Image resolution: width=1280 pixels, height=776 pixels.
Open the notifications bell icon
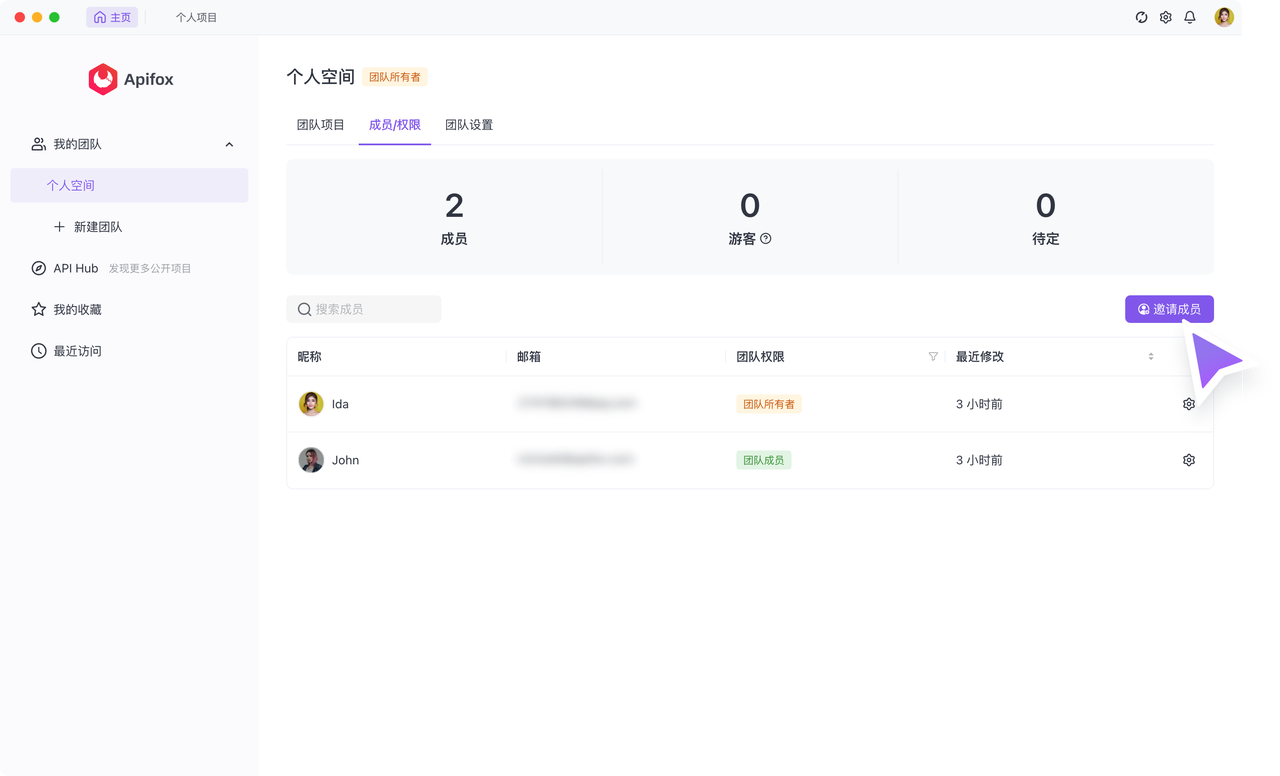pos(1190,17)
